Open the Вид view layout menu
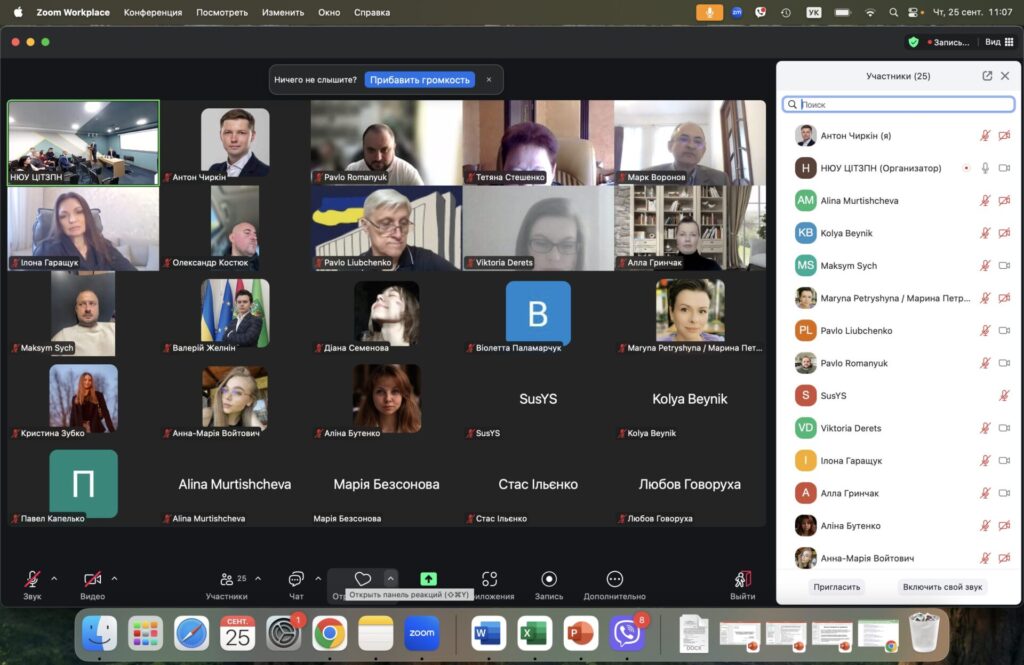 999,42
